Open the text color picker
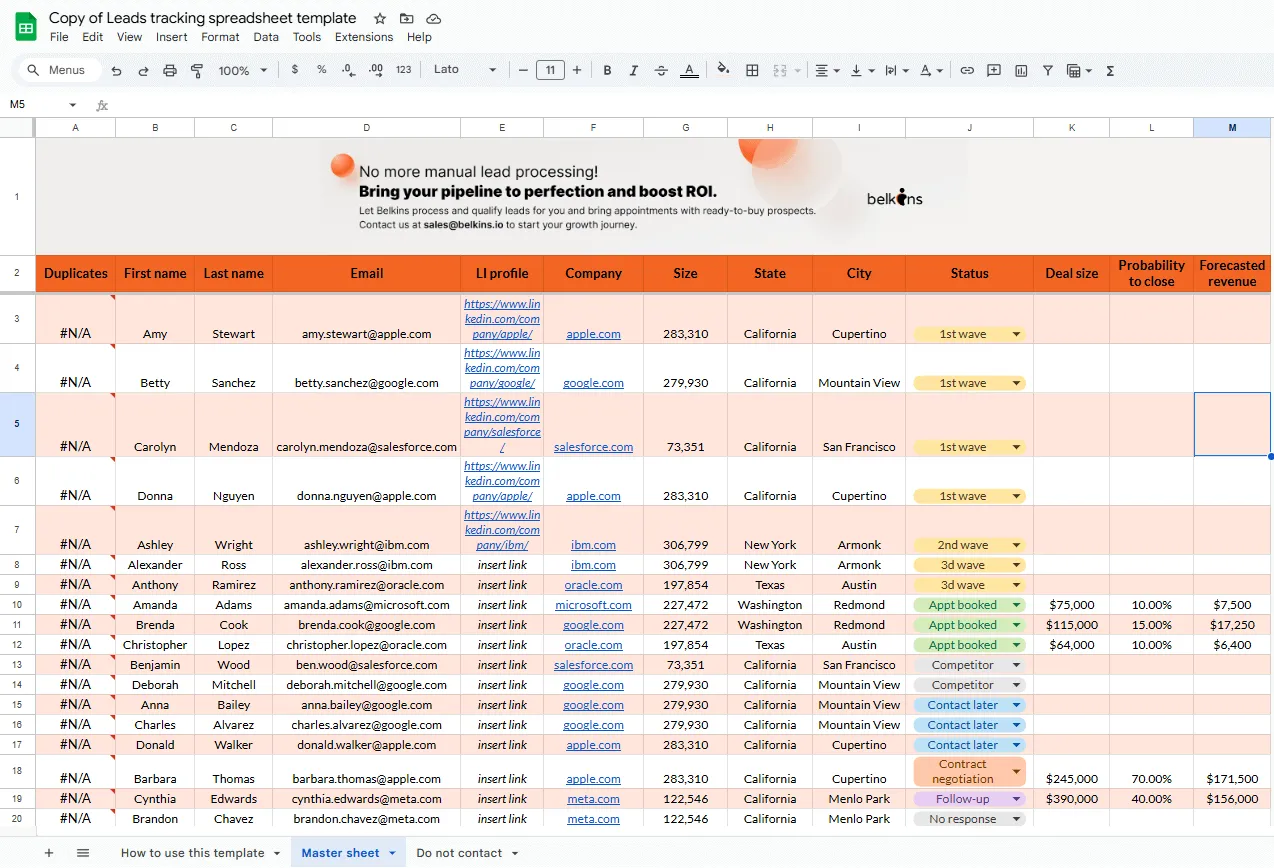Screen dimensions: 1274x868 point(689,70)
